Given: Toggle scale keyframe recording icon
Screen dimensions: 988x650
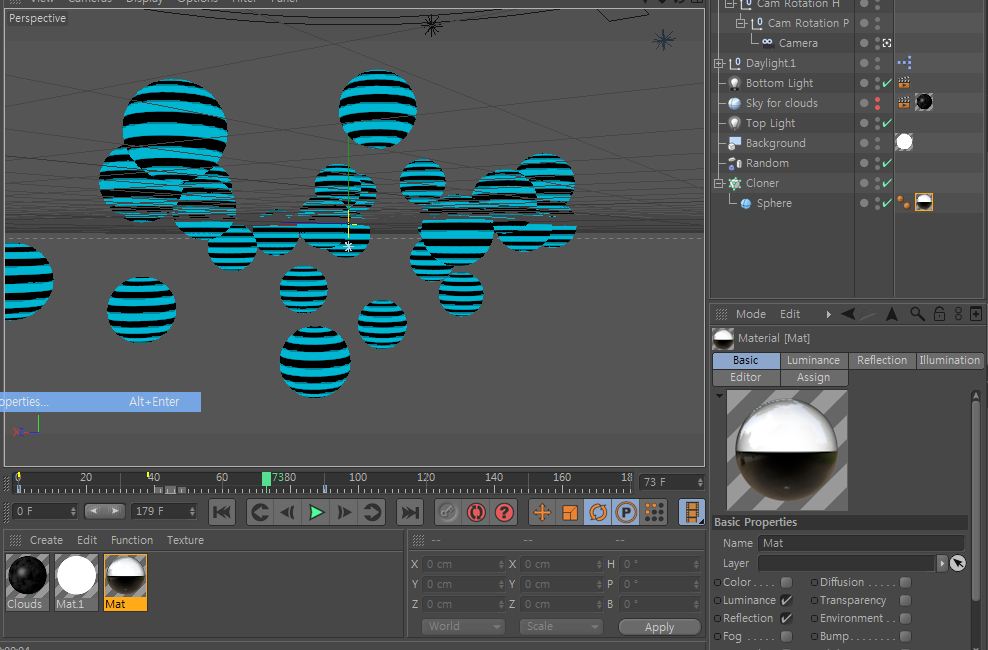Looking at the screenshot, I should pos(570,512).
